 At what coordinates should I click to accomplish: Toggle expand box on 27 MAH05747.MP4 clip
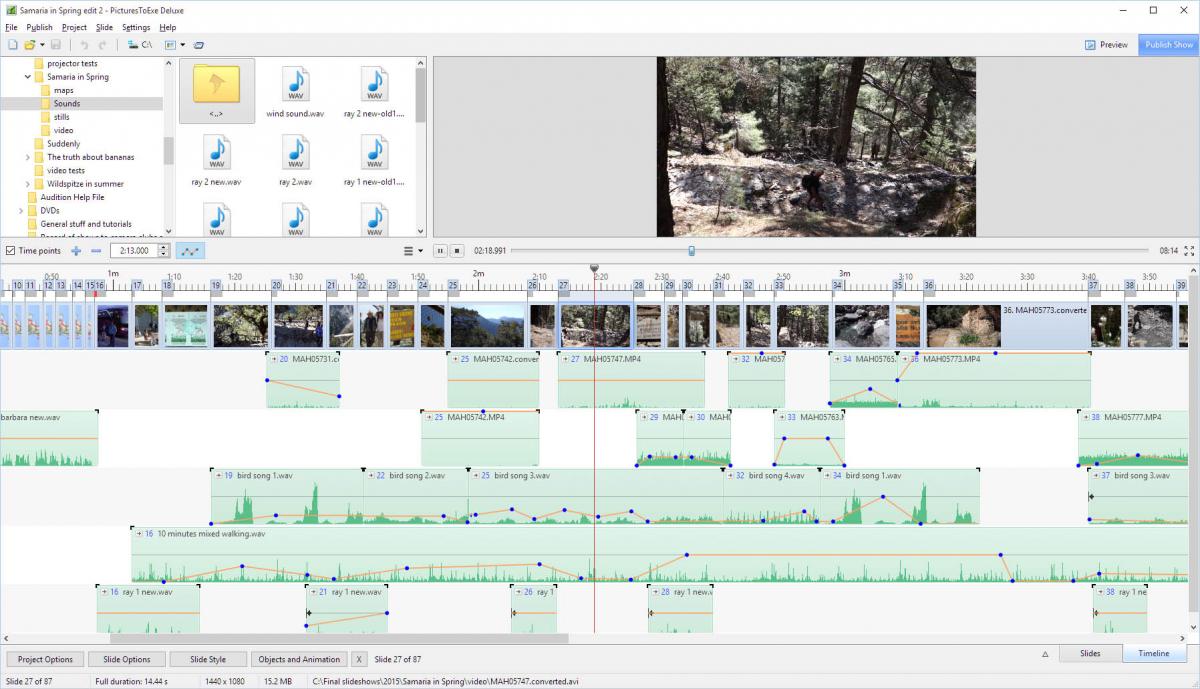coord(565,359)
